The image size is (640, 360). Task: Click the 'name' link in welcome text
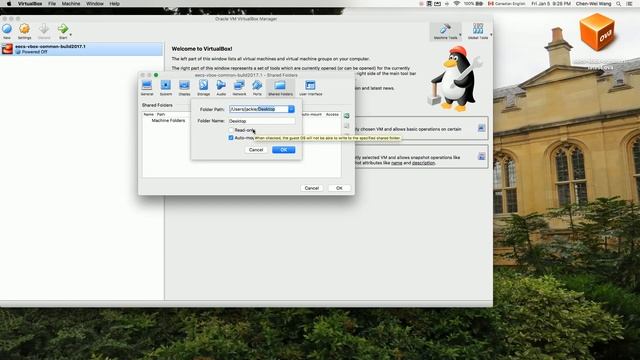[x=396, y=163]
